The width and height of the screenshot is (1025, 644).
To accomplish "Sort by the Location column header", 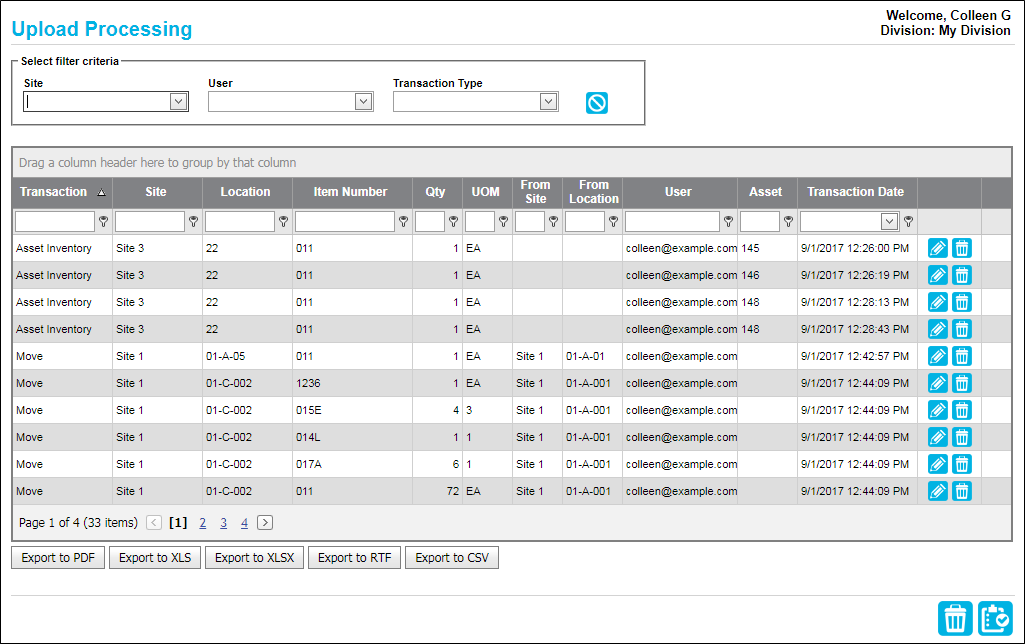I will pos(246,192).
